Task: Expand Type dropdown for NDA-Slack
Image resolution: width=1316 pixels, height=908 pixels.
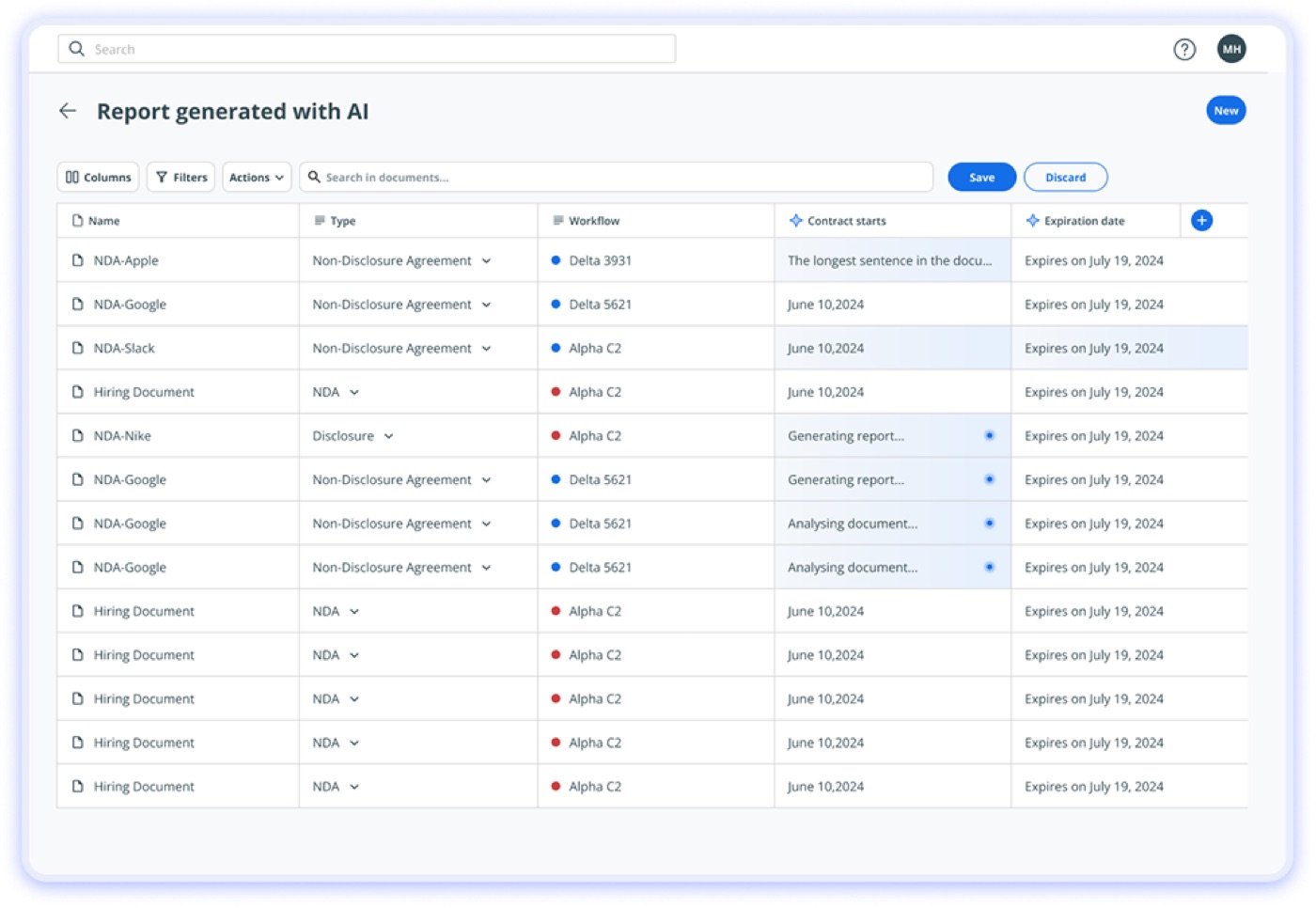Action: coord(486,349)
